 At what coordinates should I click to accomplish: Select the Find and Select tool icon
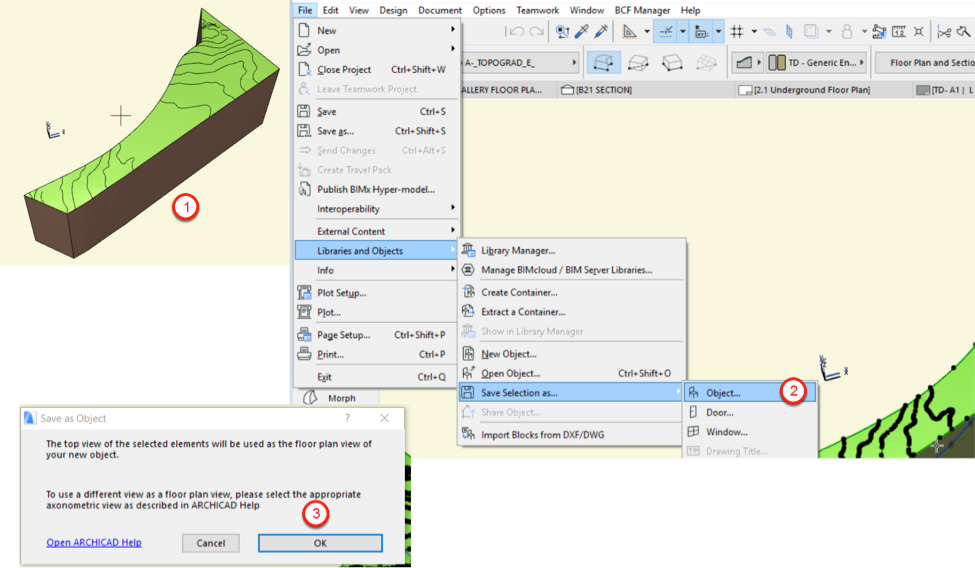click(x=562, y=31)
